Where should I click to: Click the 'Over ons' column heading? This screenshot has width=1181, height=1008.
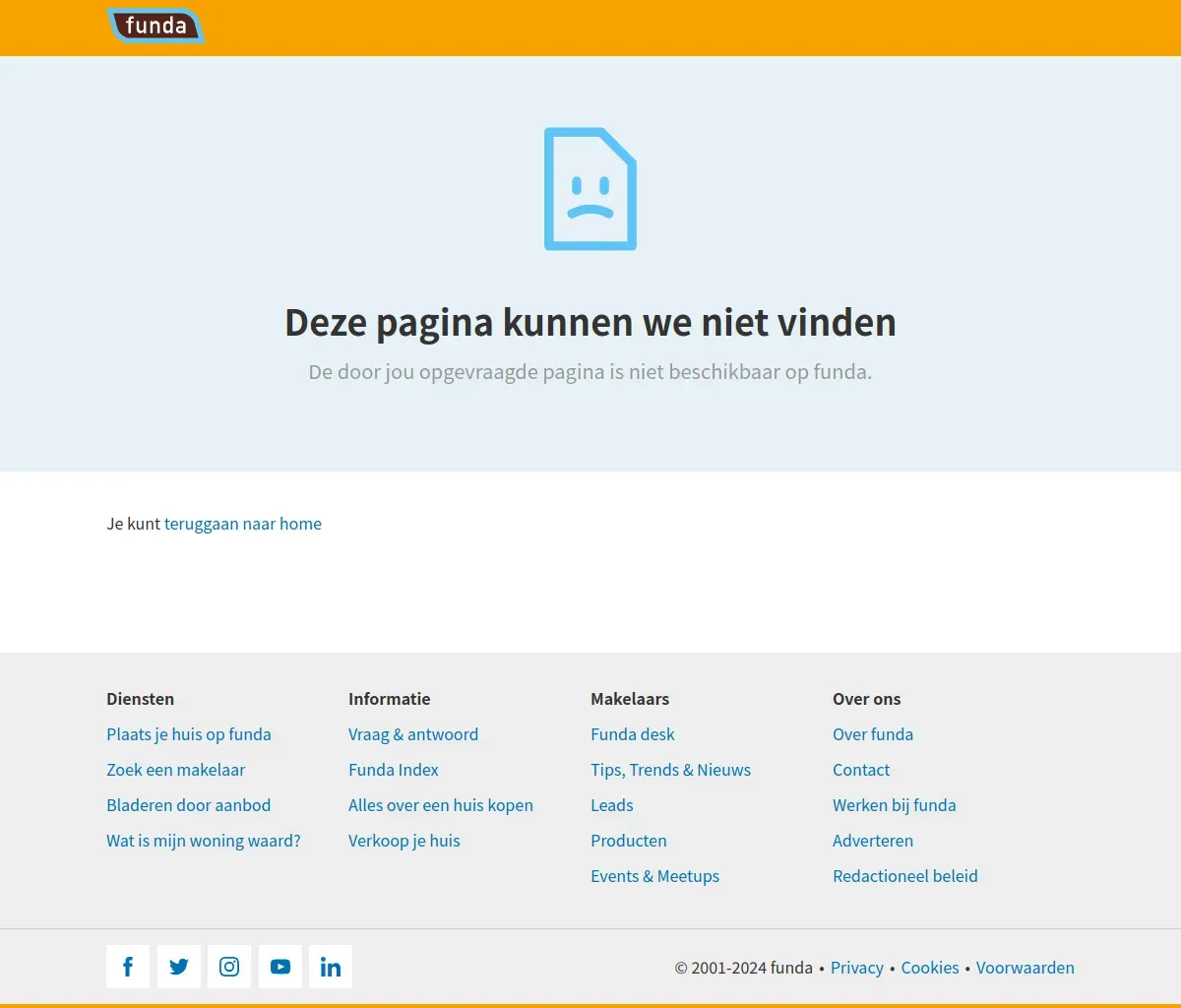tap(867, 699)
